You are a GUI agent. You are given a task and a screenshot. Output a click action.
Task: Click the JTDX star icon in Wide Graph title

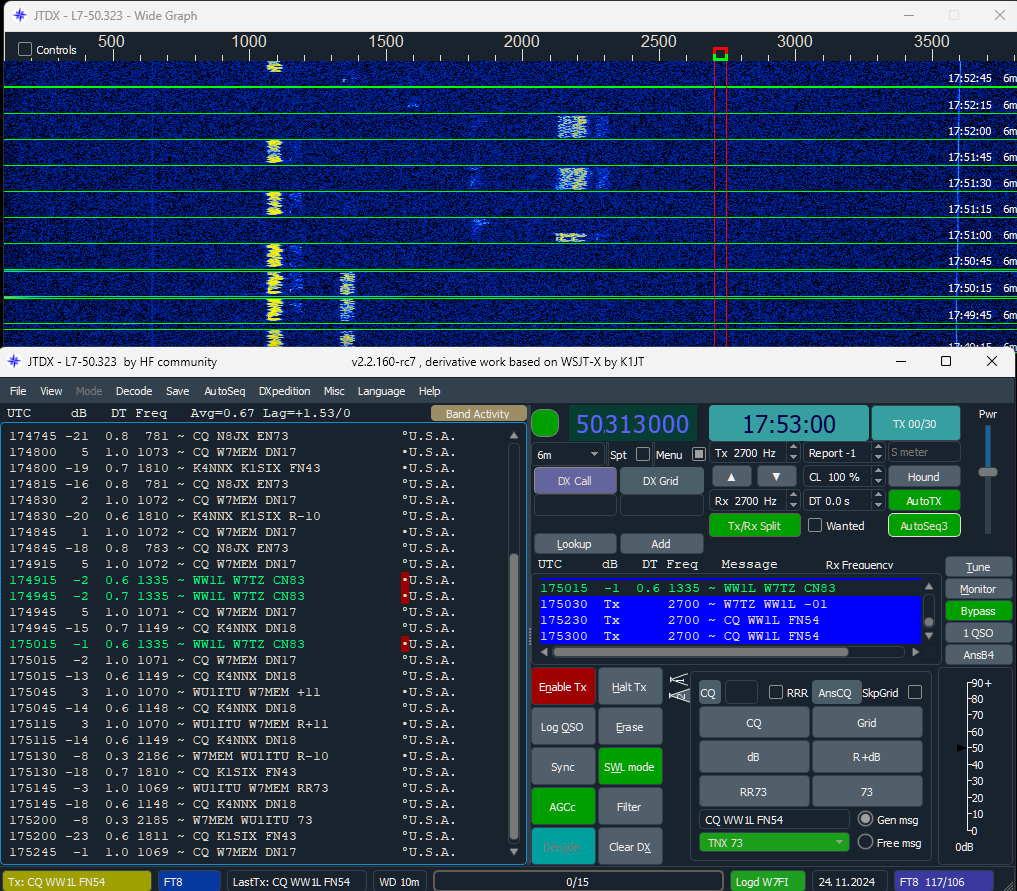20,16
